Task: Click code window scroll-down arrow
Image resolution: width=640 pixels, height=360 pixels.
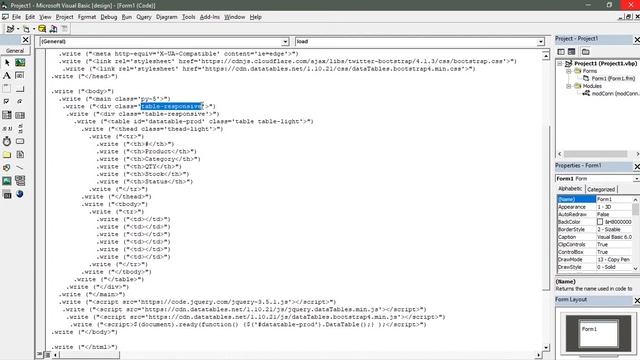Action: point(546,347)
